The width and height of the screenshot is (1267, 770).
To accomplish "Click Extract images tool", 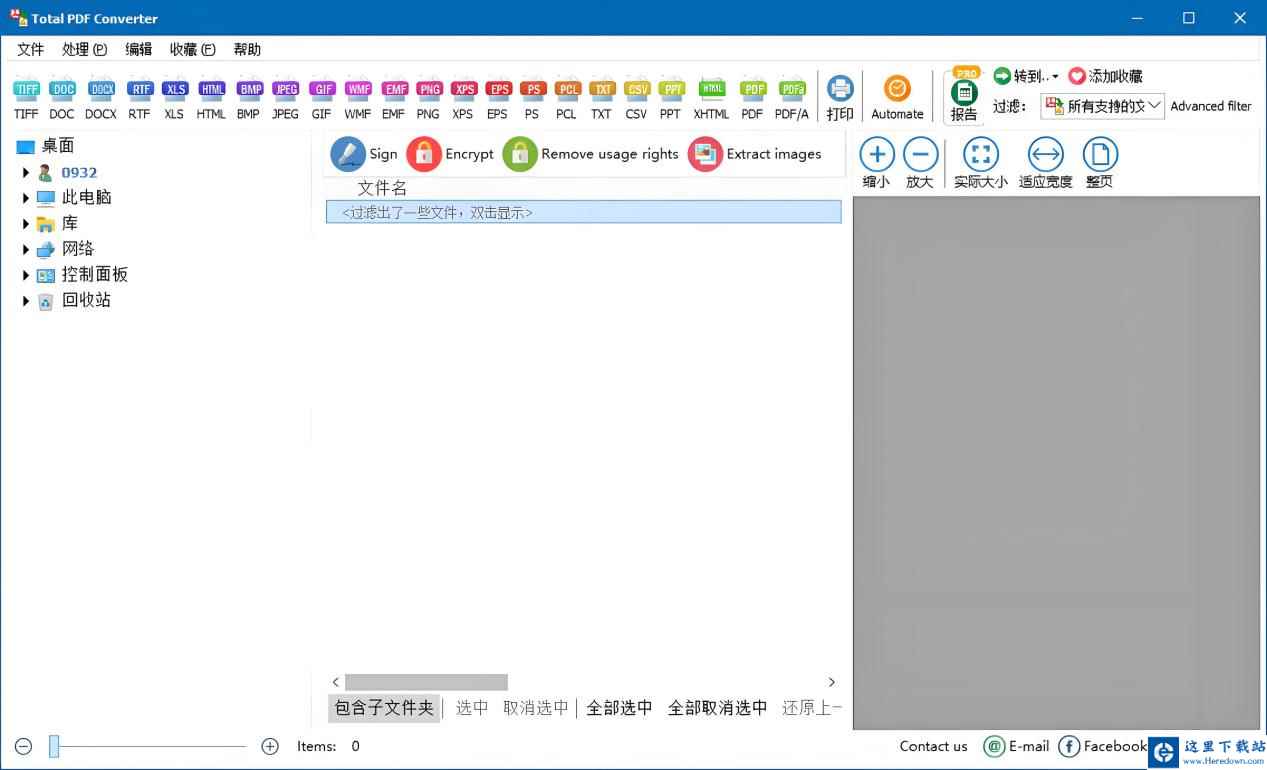I will click(x=755, y=154).
